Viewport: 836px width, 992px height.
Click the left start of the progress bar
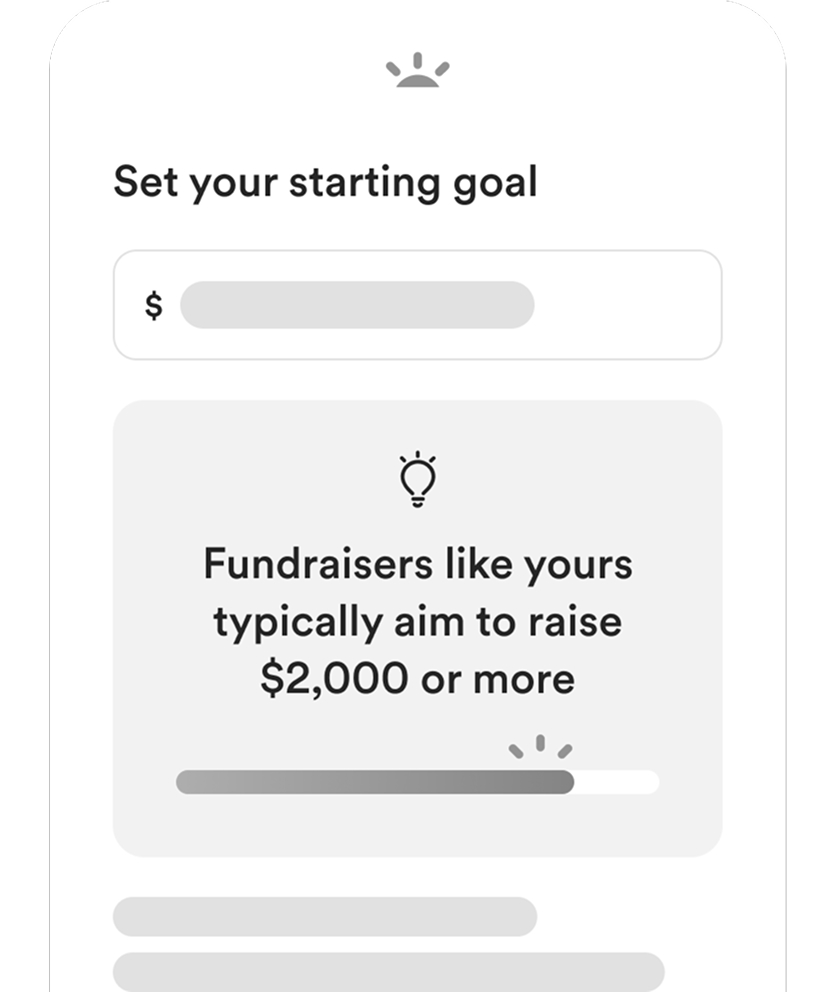coord(186,782)
